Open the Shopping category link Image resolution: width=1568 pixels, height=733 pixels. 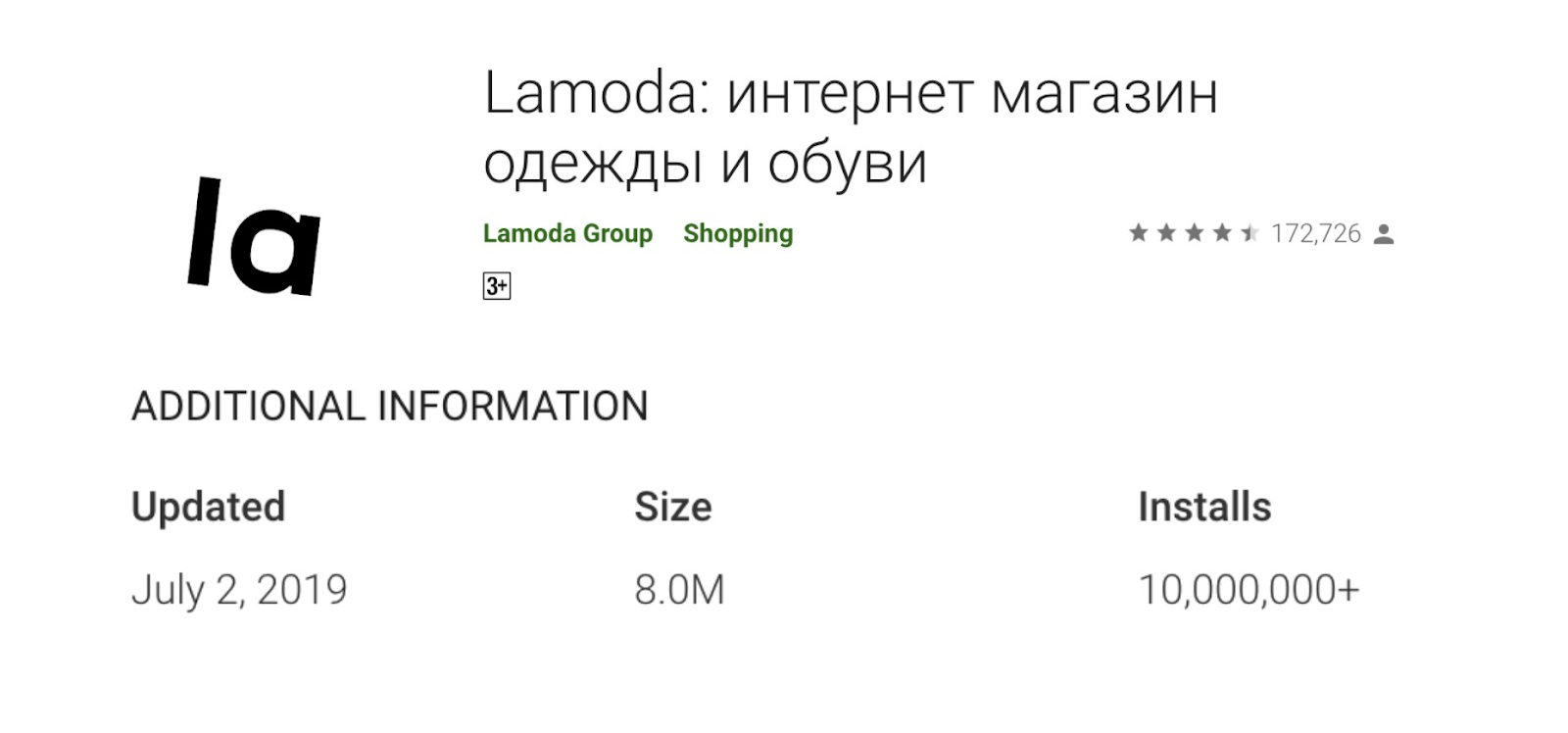[x=738, y=233]
